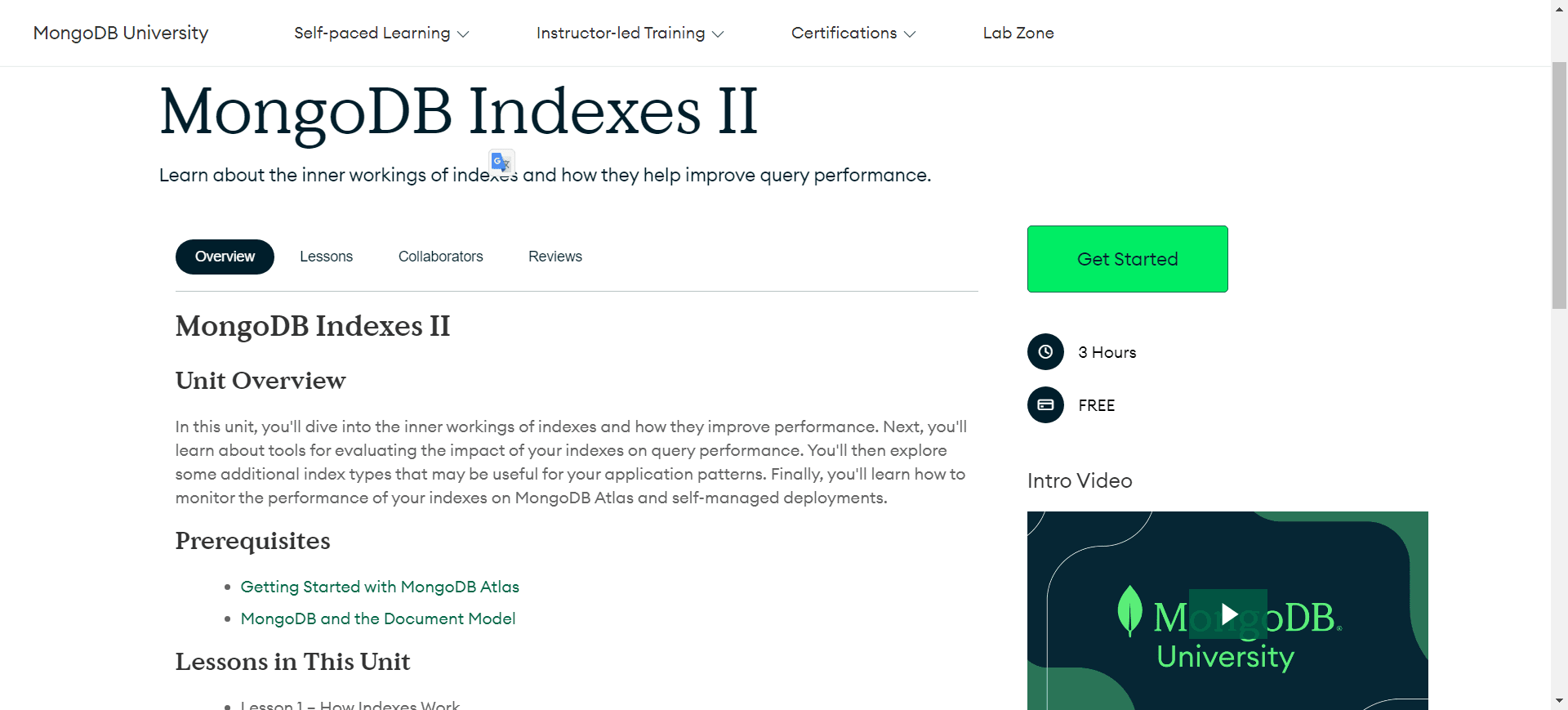Go to MongoDB University home

point(121,33)
